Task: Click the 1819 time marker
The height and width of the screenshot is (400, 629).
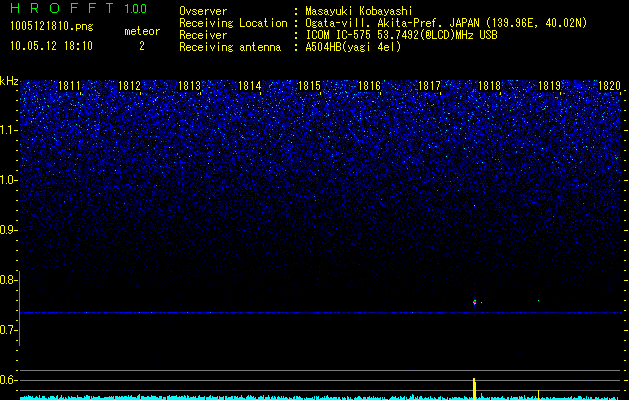Action: (549, 86)
